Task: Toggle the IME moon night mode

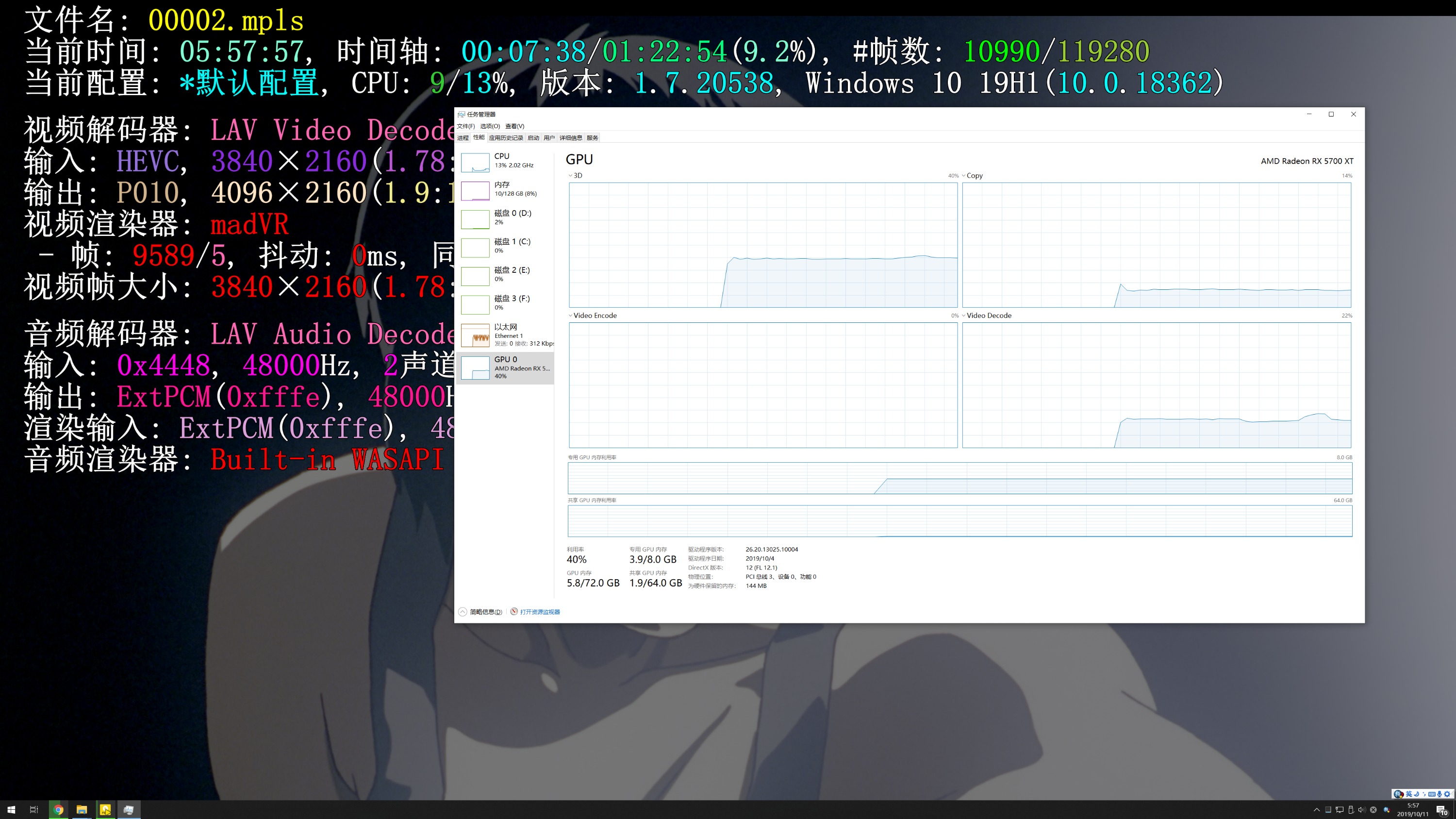Action: pyautogui.click(x=1416, y=794)
